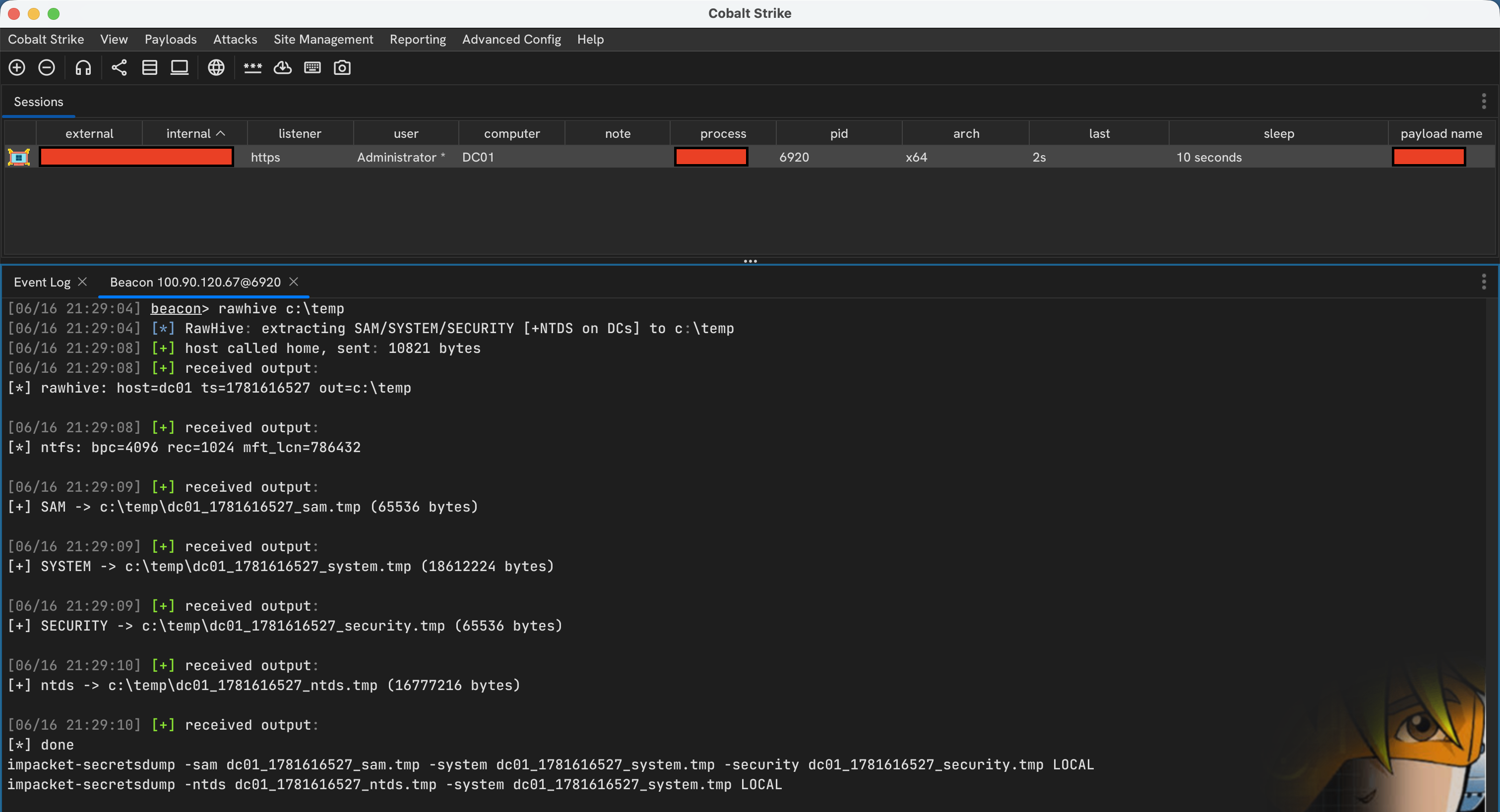Open keystrokes keyboard icon
Image resolution: width=1500 pixels, height=812 pixels.
click(x=312, y=67)
